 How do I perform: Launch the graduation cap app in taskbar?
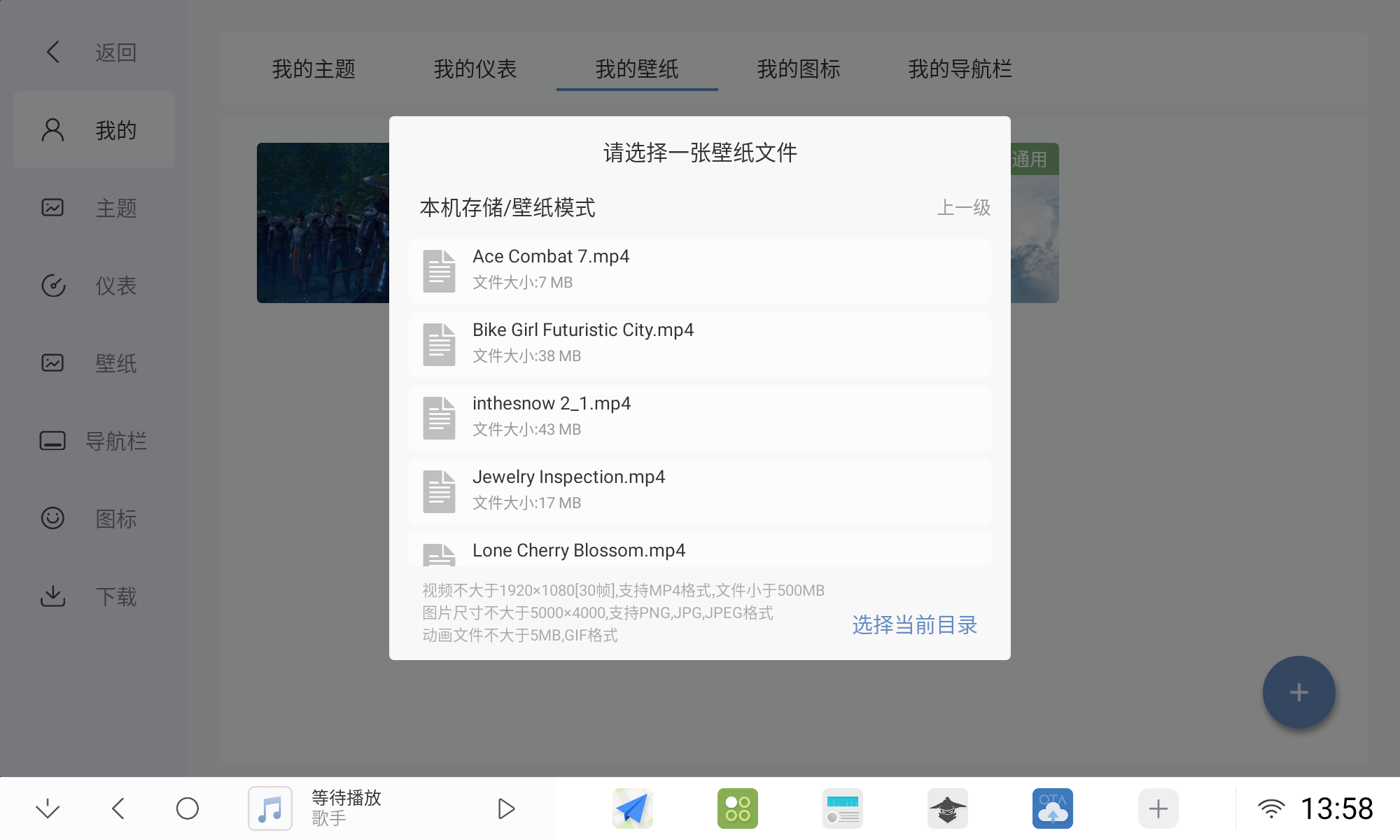[x=948, y=808]
